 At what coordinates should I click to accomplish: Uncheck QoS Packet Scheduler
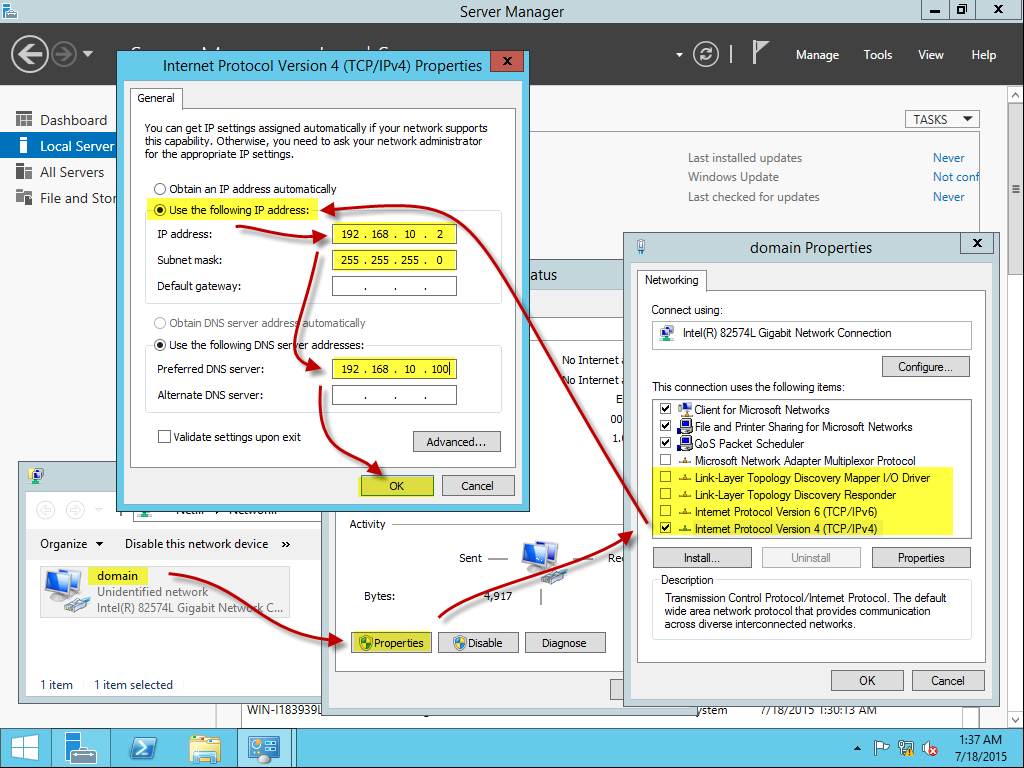pos(665,443)
